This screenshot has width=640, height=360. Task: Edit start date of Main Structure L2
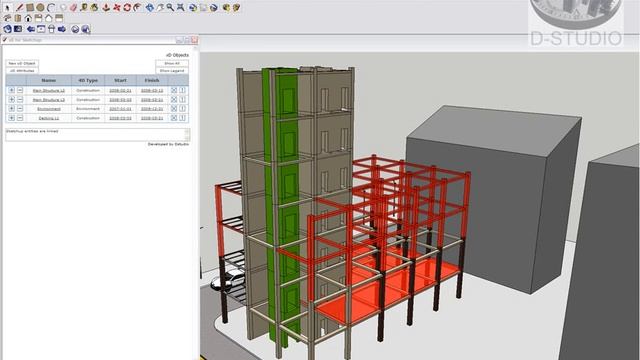(x=120, y=90)
